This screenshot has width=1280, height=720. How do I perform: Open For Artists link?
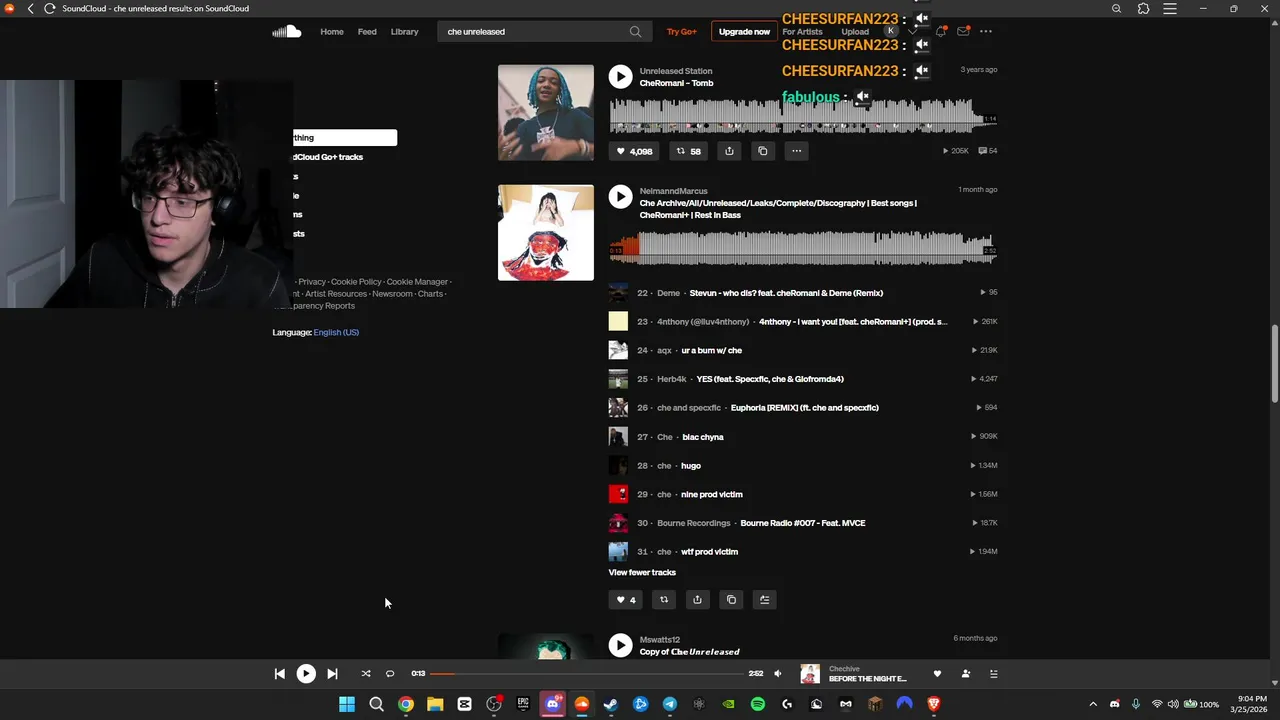point(802,31)
